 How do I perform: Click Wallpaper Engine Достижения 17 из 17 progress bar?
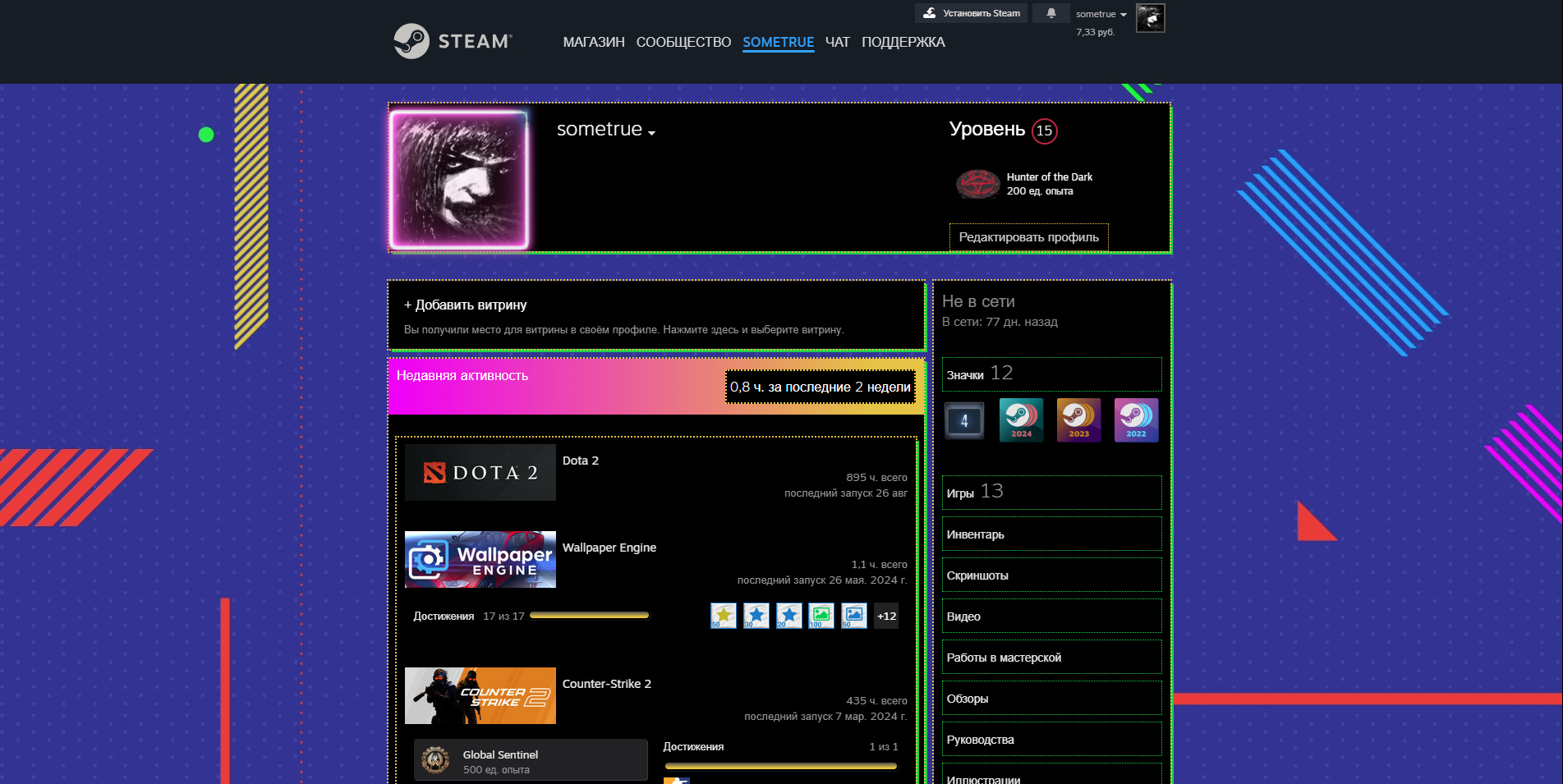click(590, 615)
